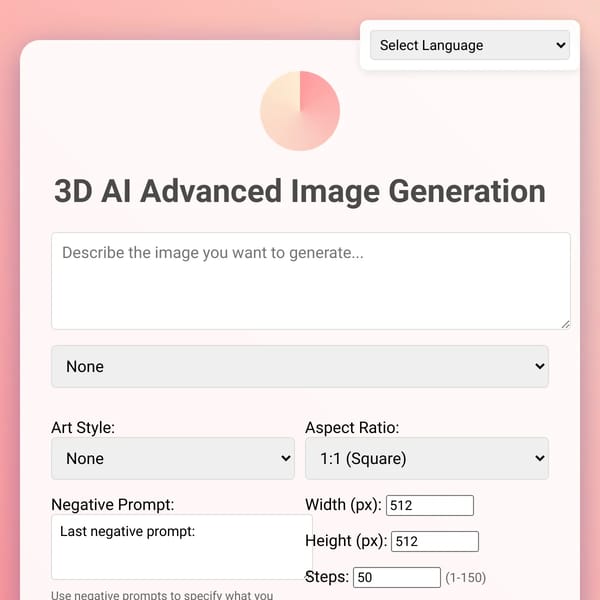Click the 3D AI Advanced Image Generation heading
600x600 pixels.
pyautogui.click(x=300, y=191)
